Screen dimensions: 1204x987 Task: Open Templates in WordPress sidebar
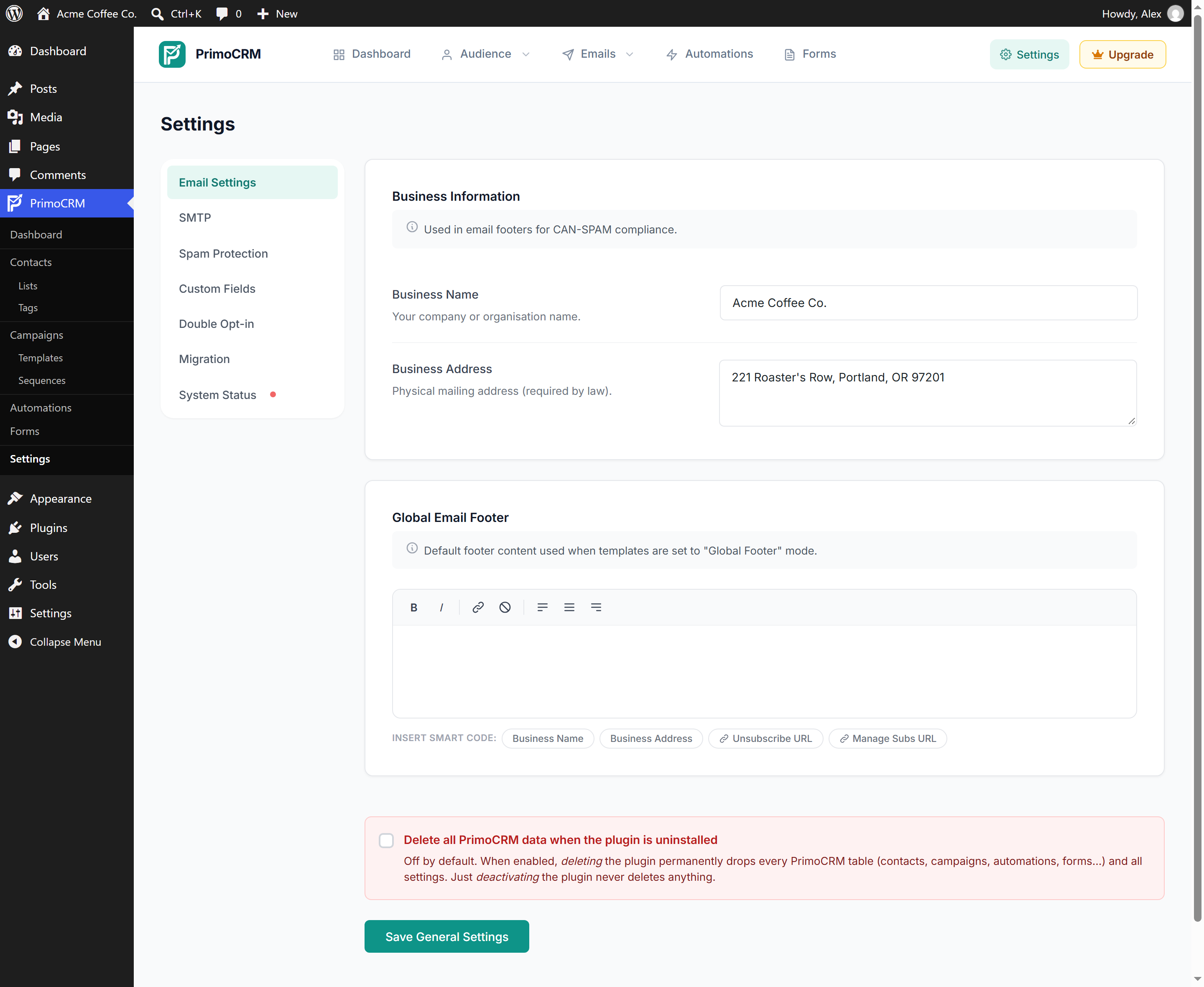coord(40,358)
